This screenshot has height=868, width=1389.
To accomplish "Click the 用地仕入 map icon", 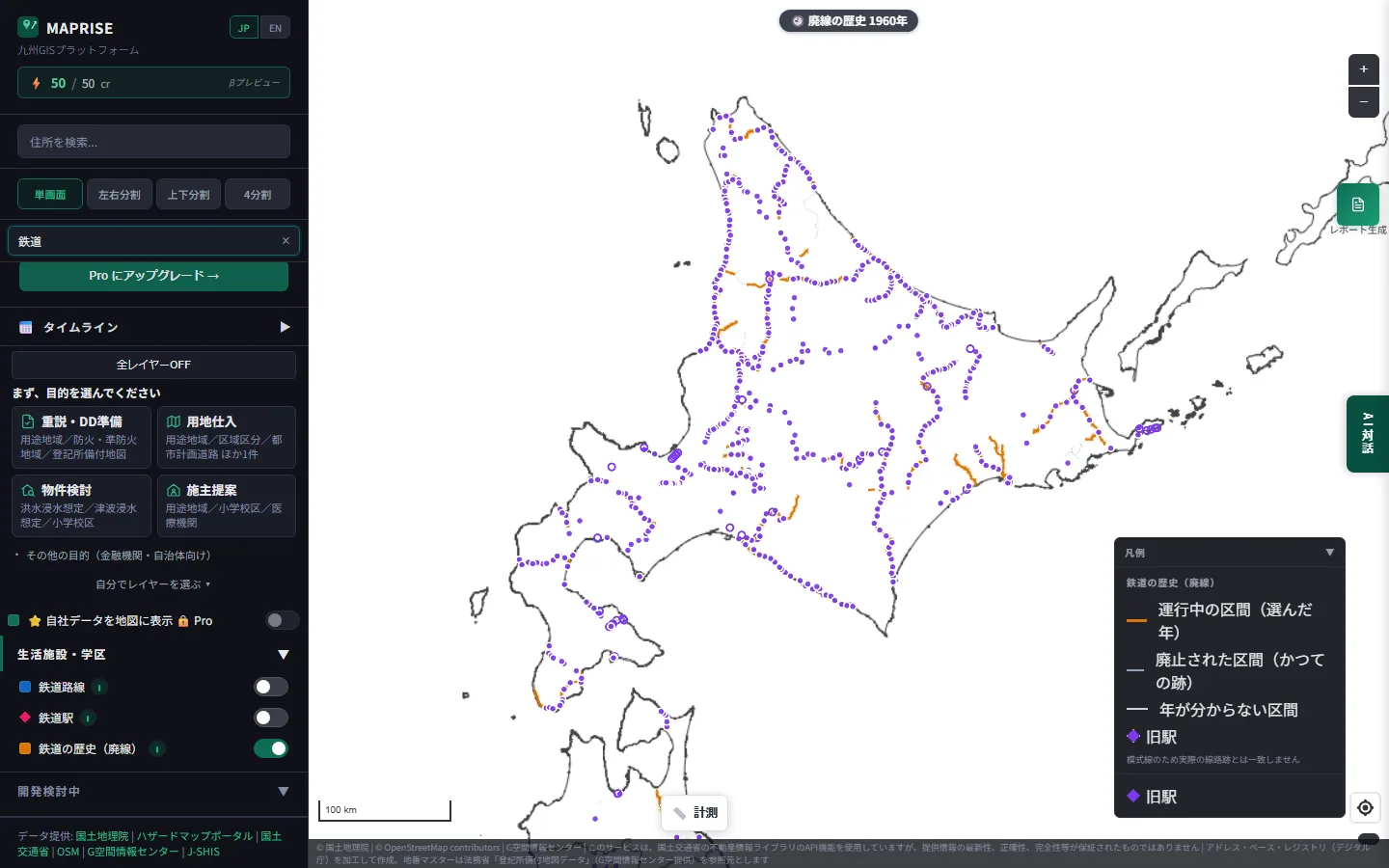I will tap(174, 421).
